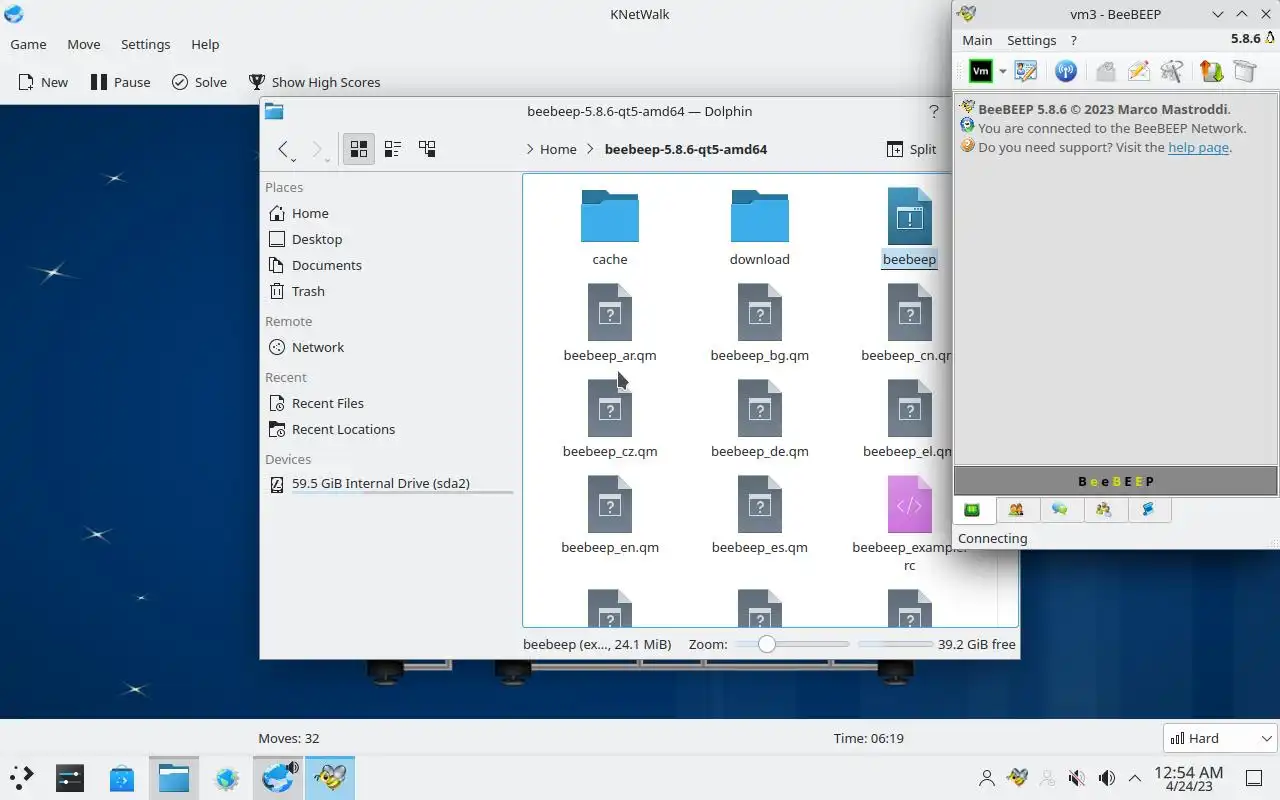This screenshot has width=1280, height=800.
Task: Click the forward arrow in Dolphin
Action: click(x=318, y=149)
